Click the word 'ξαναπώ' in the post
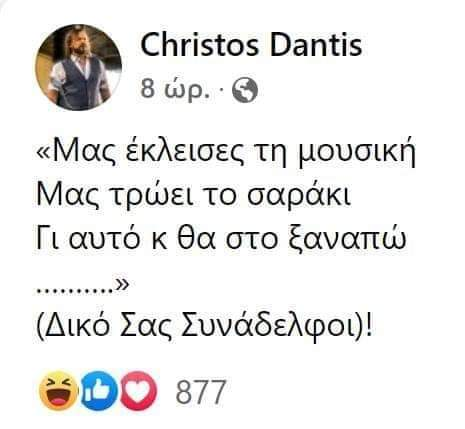This screenshot has height=429, width=465. tap(347, 240)
